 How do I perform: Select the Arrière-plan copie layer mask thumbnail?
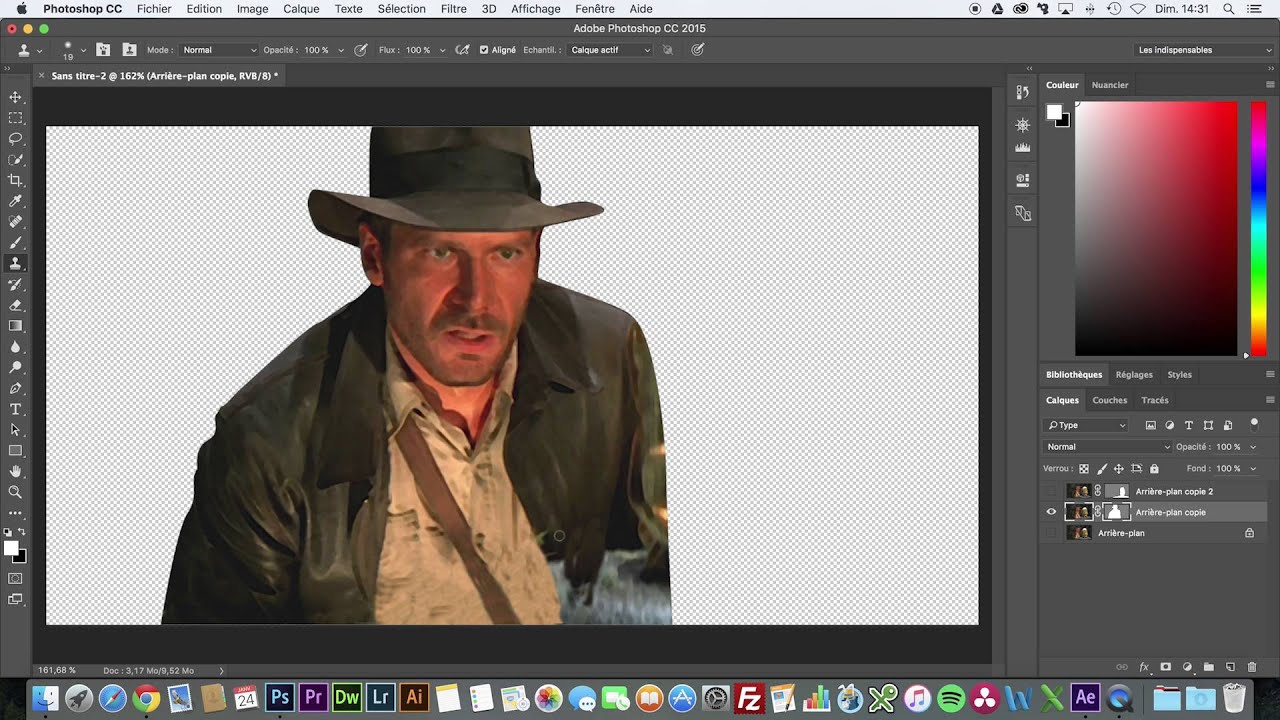[x=1116, y=512]
